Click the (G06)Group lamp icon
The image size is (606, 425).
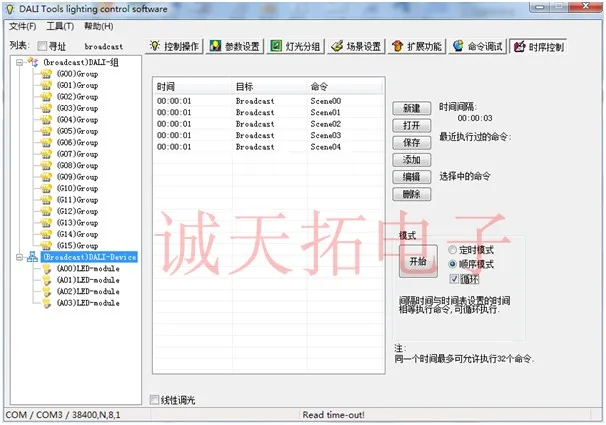46,143
